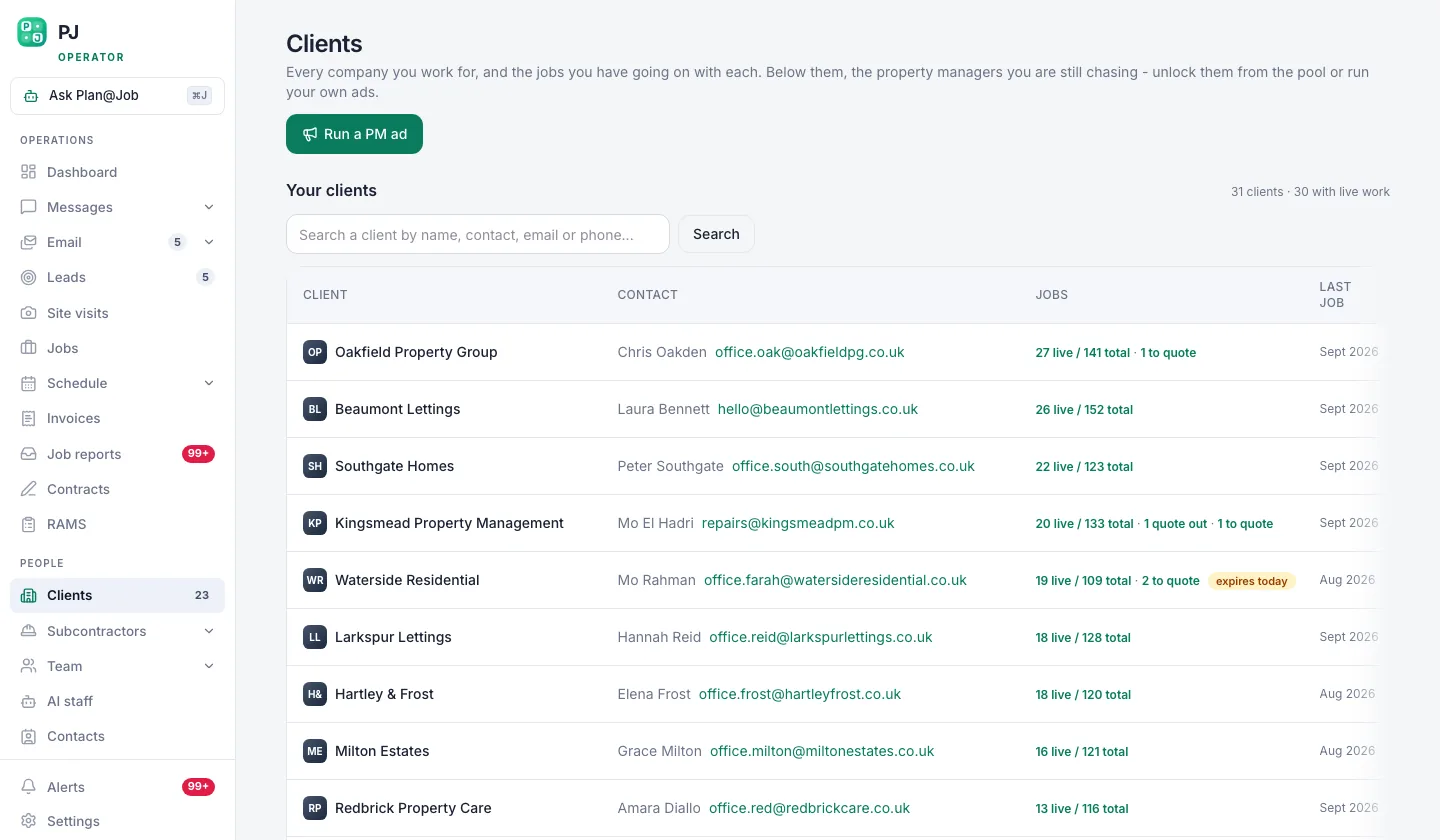Click 27 live / 141 total jobs text
1440x840 pixels.
[1082, 353]
